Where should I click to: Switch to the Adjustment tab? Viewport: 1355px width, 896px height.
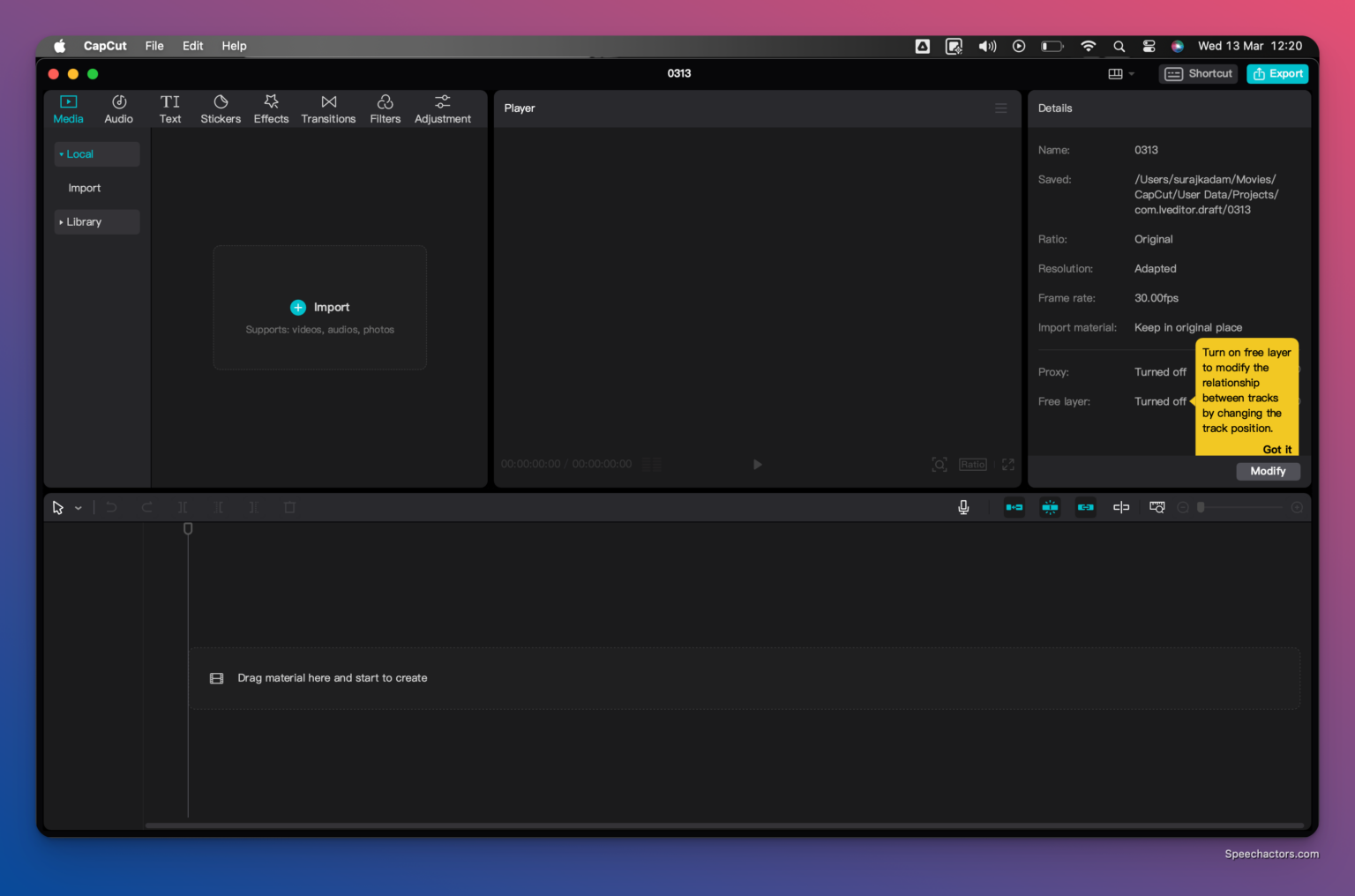coord(442,108)
